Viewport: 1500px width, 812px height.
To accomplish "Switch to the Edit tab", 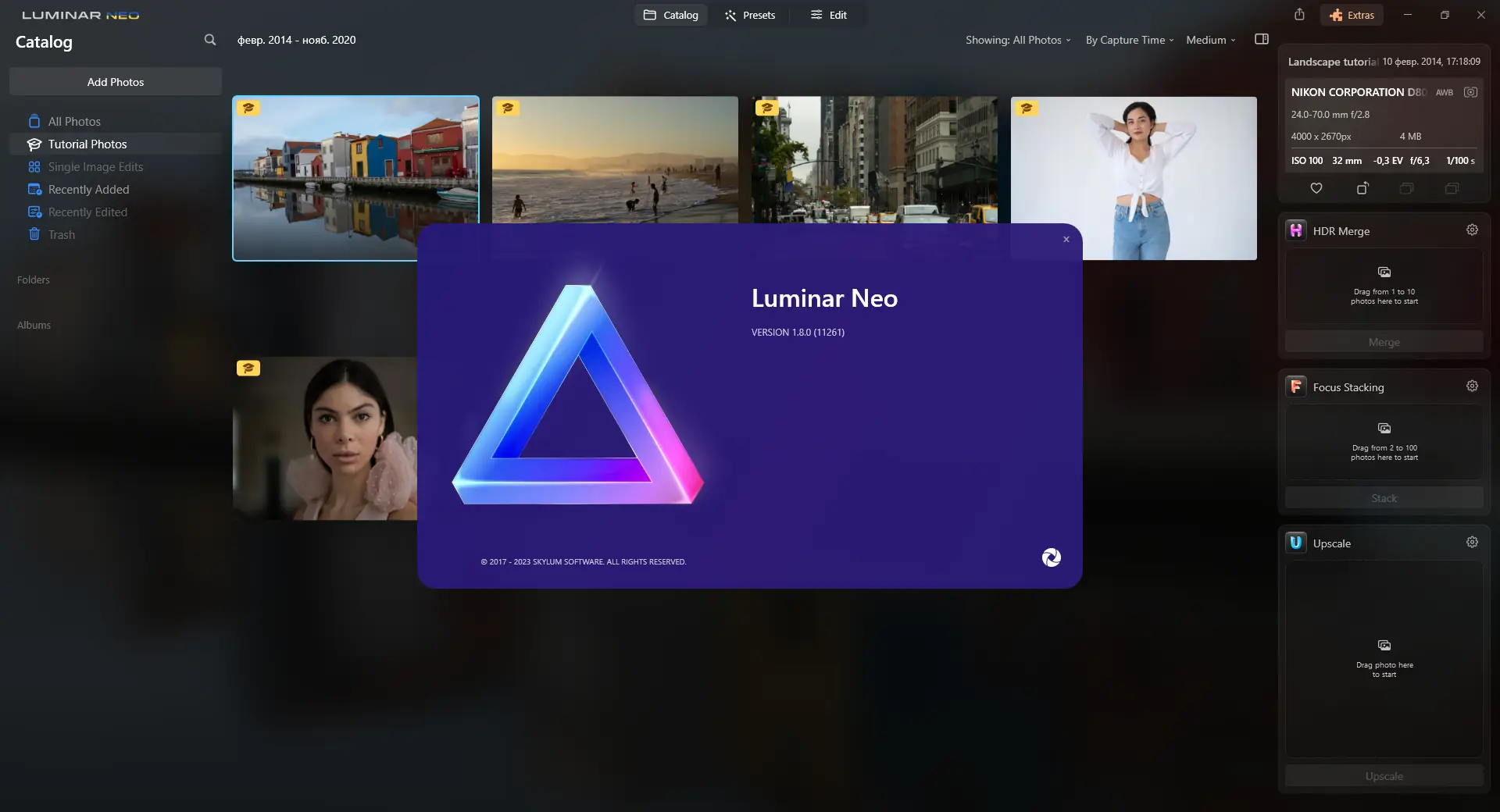I will [828, 15].
